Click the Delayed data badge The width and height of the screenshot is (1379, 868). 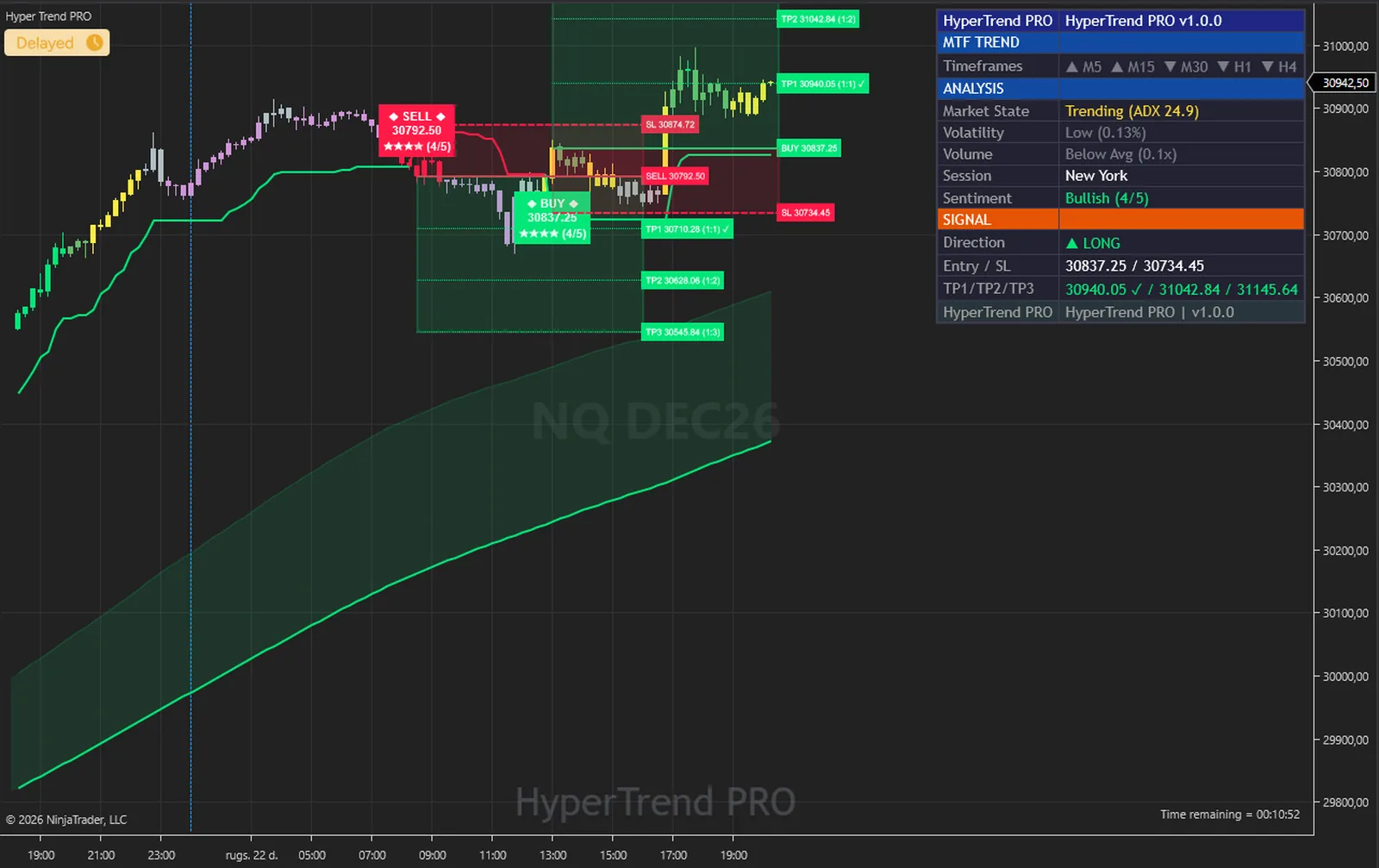[57, 42]
